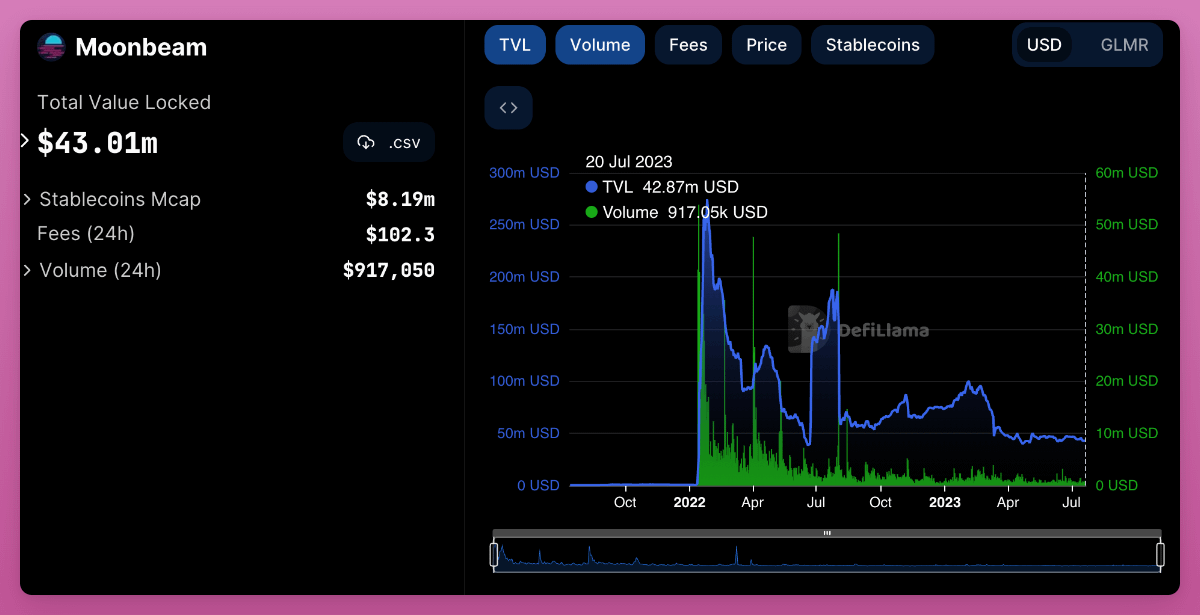This screenshot has height=615, width=1200.
Task: Click the green Volume legend dot
Action: coord(591,212)
